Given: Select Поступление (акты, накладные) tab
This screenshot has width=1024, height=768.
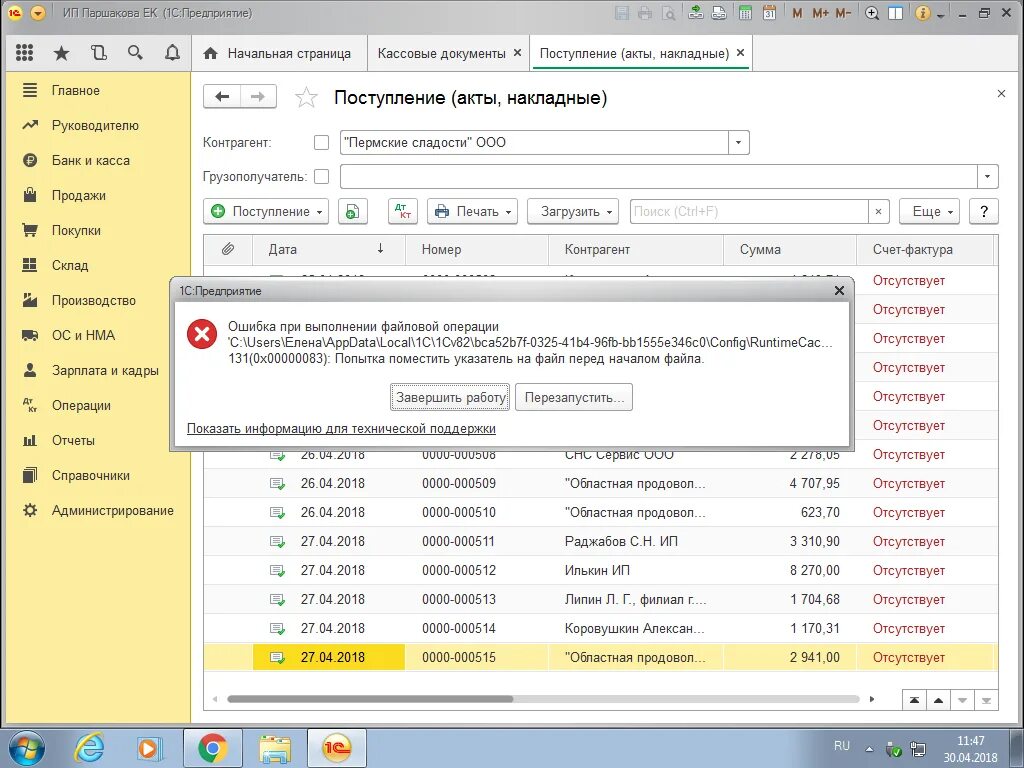Looking at the screenshot, I should pyautogui.click(x=634, y=54).
